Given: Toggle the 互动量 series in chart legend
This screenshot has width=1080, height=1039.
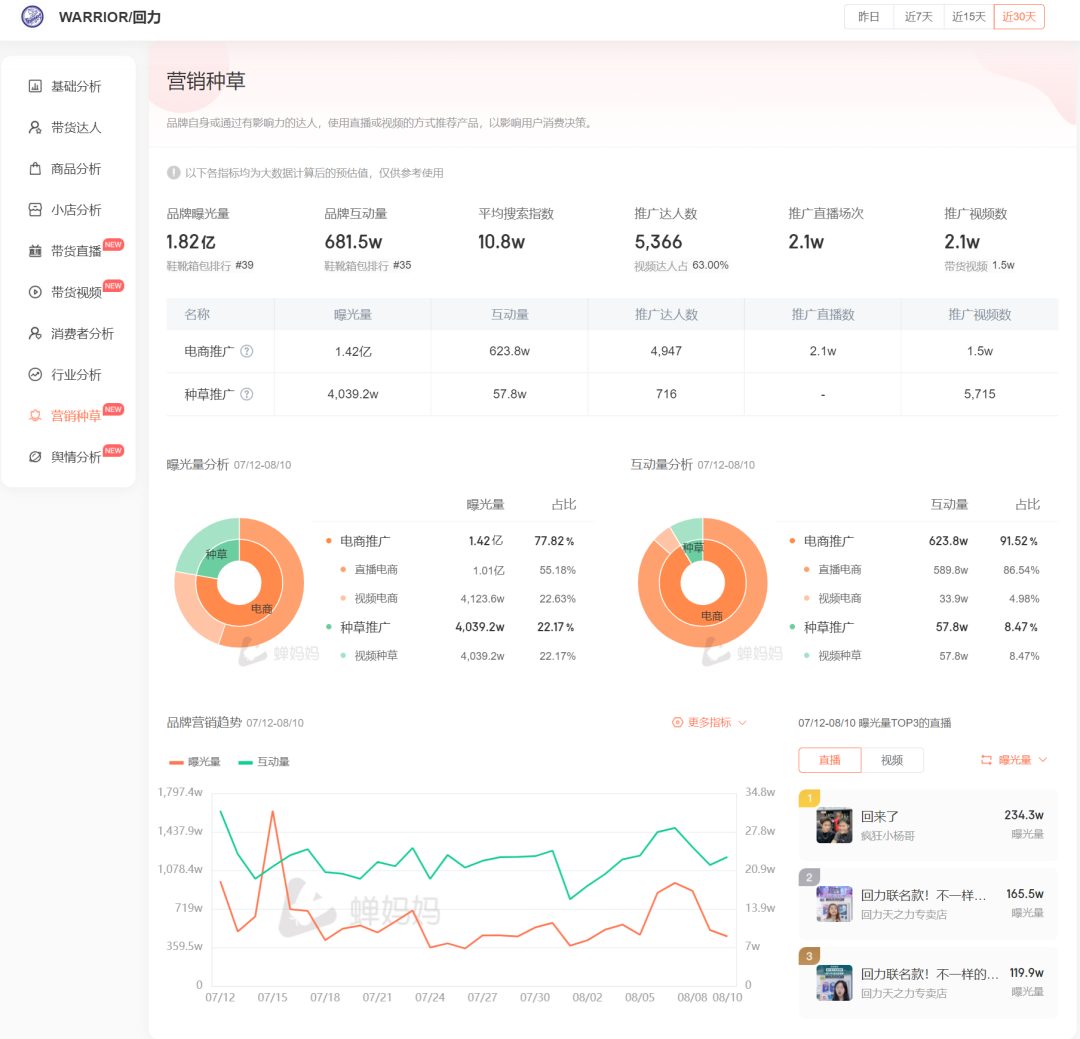Looking at the screenshot, I should click(264, 762).
